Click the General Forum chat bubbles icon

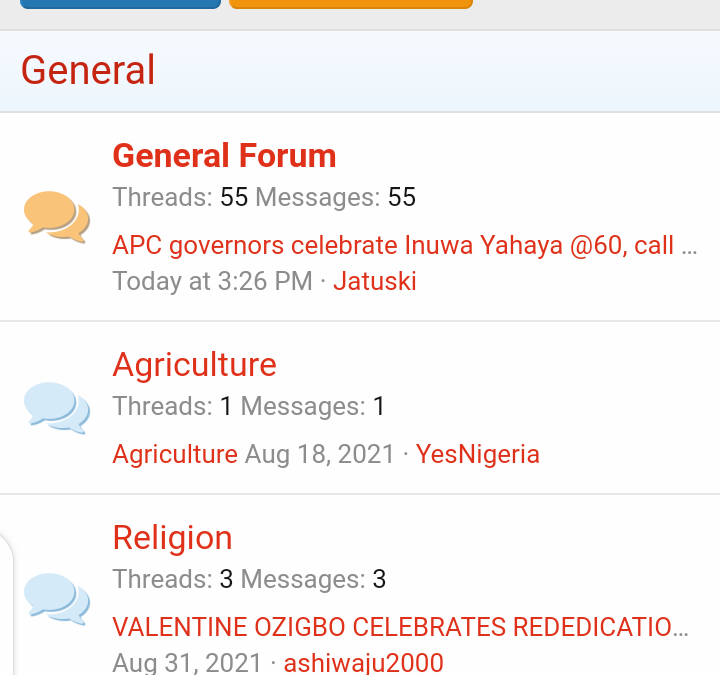(x=57, y=217)
